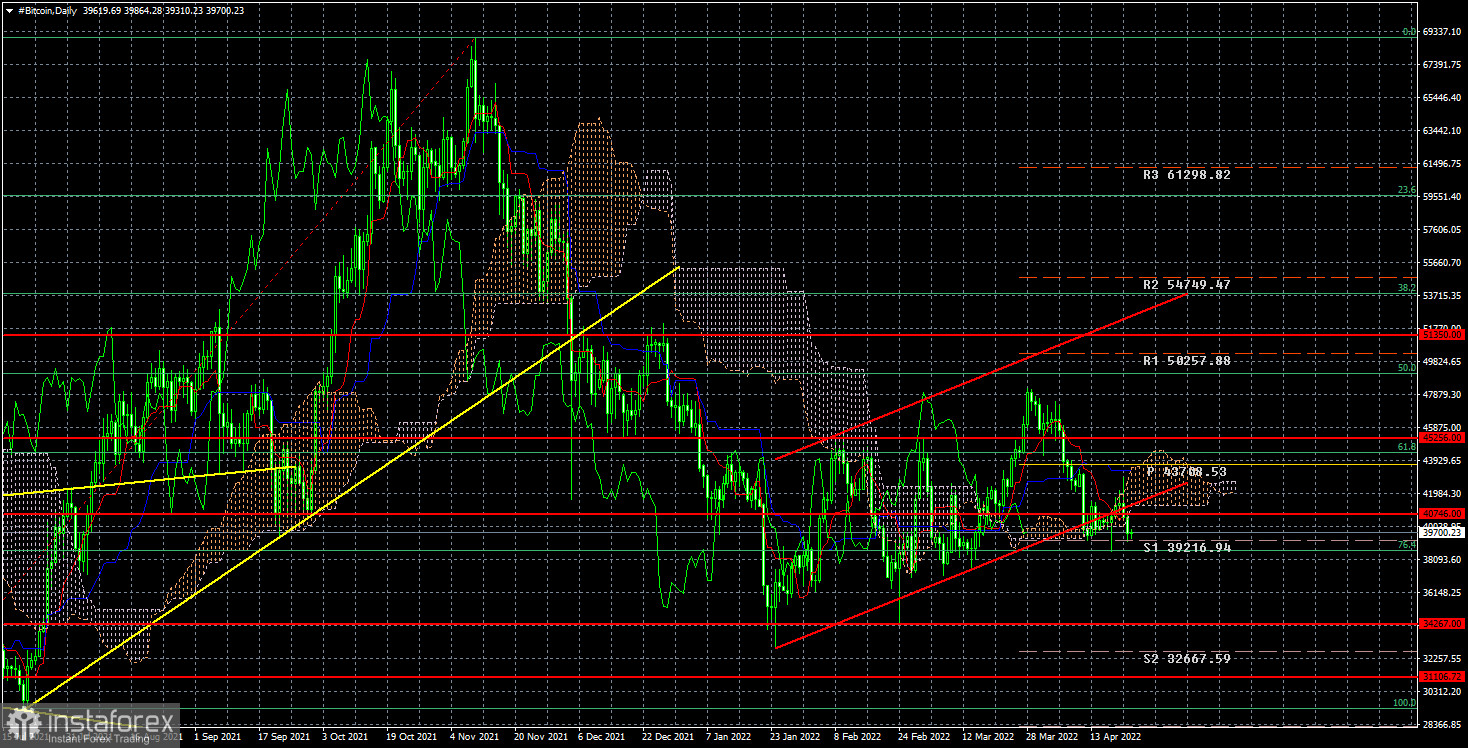Click the R2 54749.47 pivot label

click(x=1187, y=285)
